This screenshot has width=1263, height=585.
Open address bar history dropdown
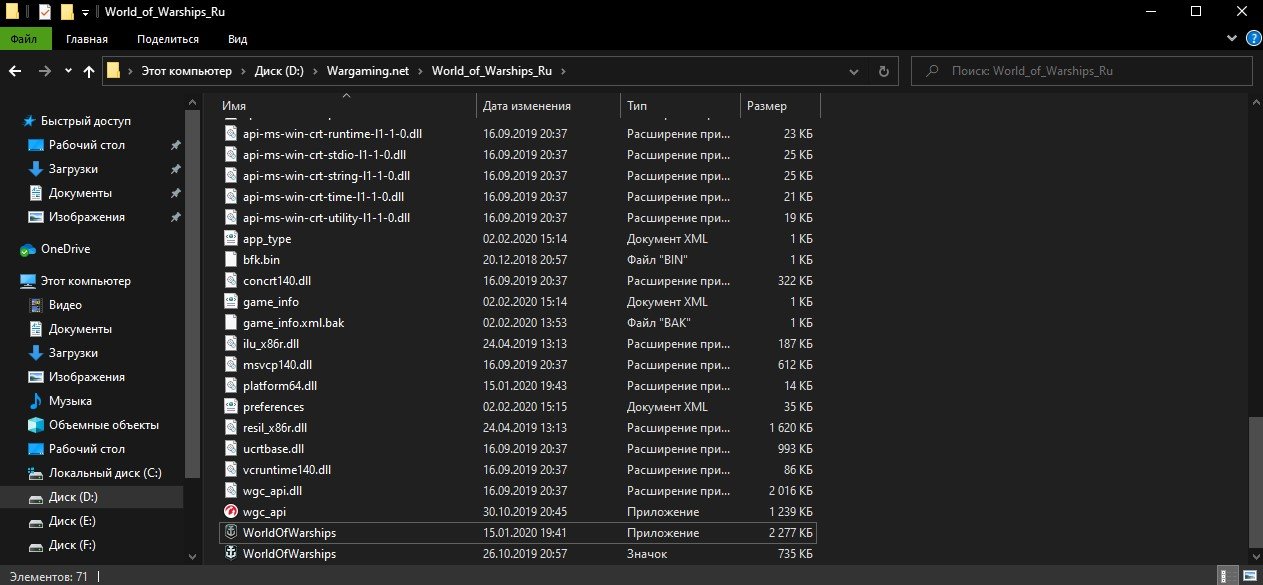click(x=855, y=71)
